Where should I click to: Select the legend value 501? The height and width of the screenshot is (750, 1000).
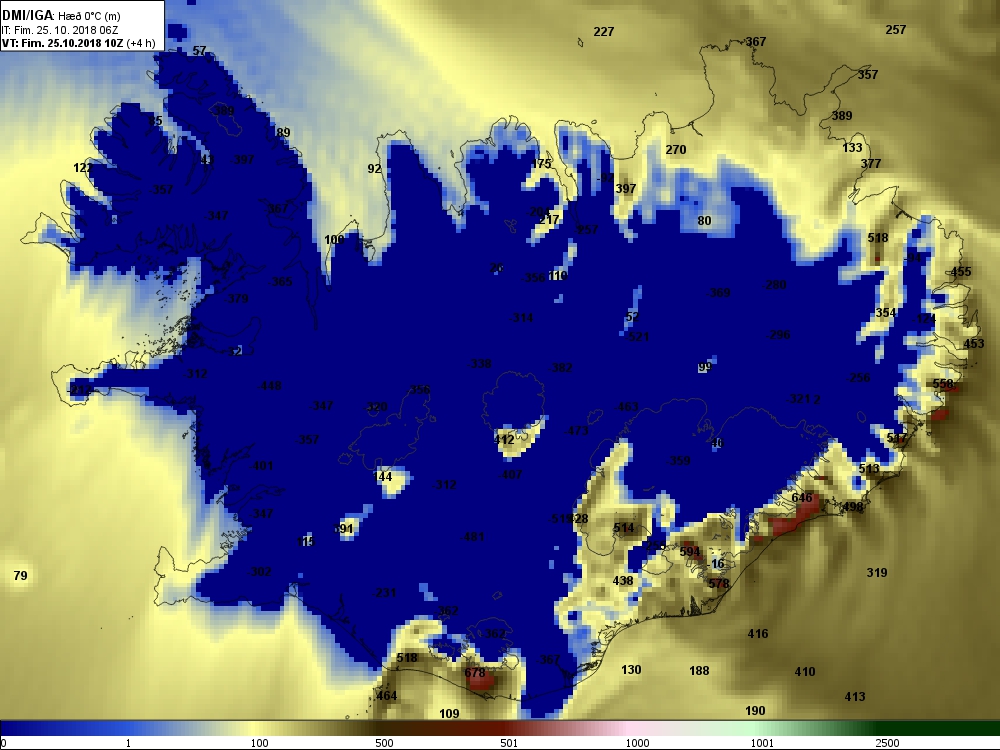coord(509,743)
